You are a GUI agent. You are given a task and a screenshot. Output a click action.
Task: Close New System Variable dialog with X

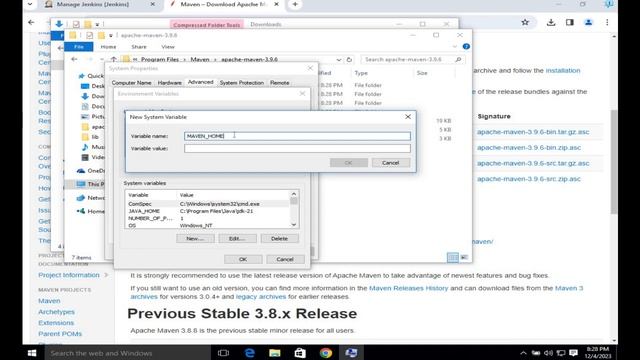408,117
